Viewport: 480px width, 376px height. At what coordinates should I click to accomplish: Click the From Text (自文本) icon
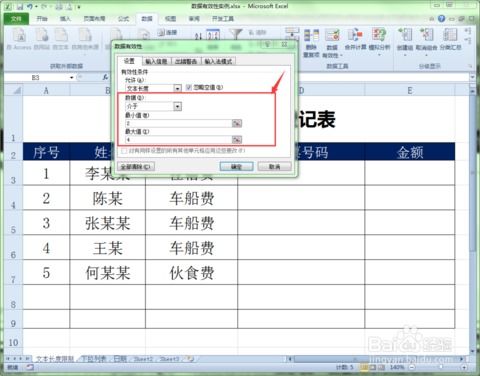61,35
